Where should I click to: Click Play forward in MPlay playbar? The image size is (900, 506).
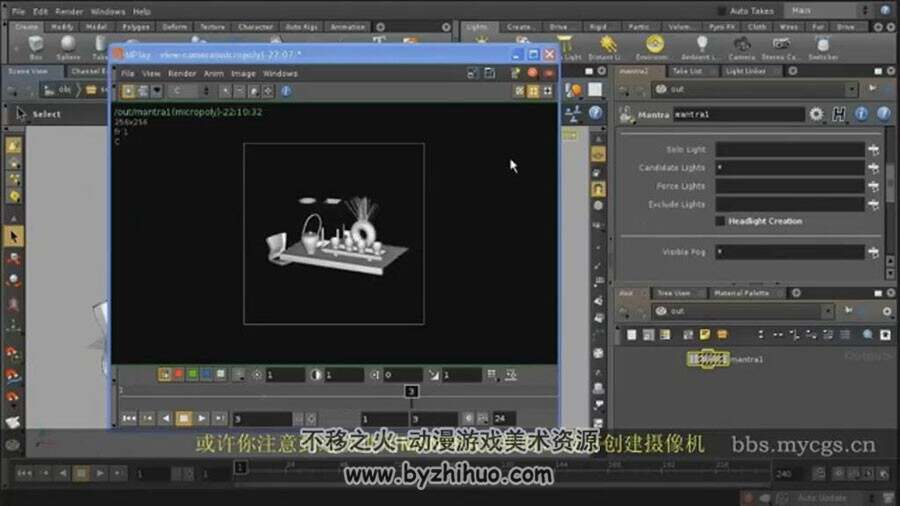click(x=201, y=419)
